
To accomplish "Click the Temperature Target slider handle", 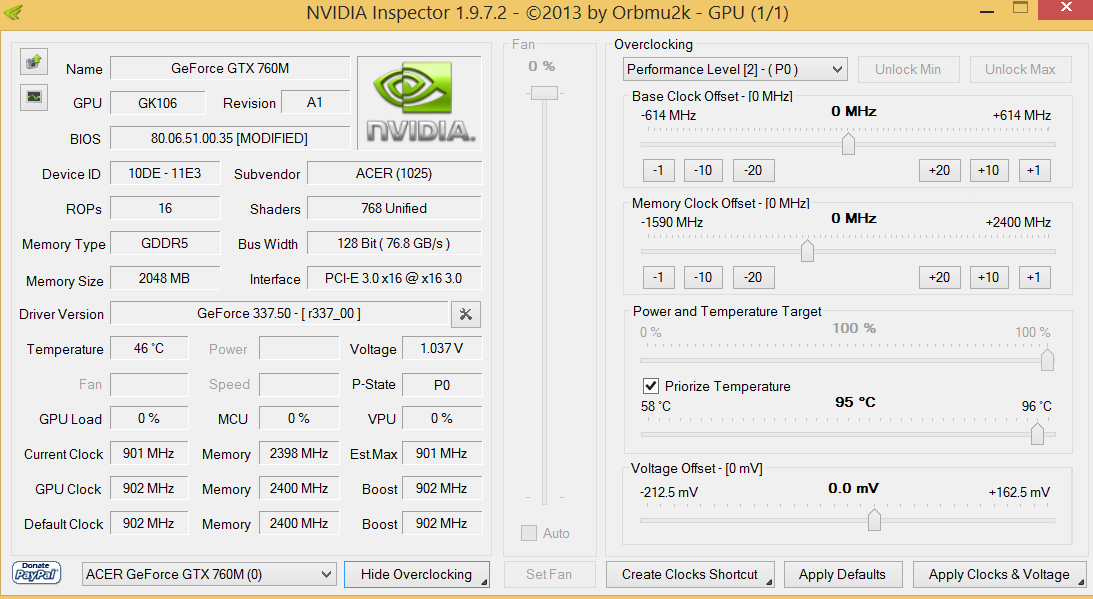I will [x=1037, y=434].
